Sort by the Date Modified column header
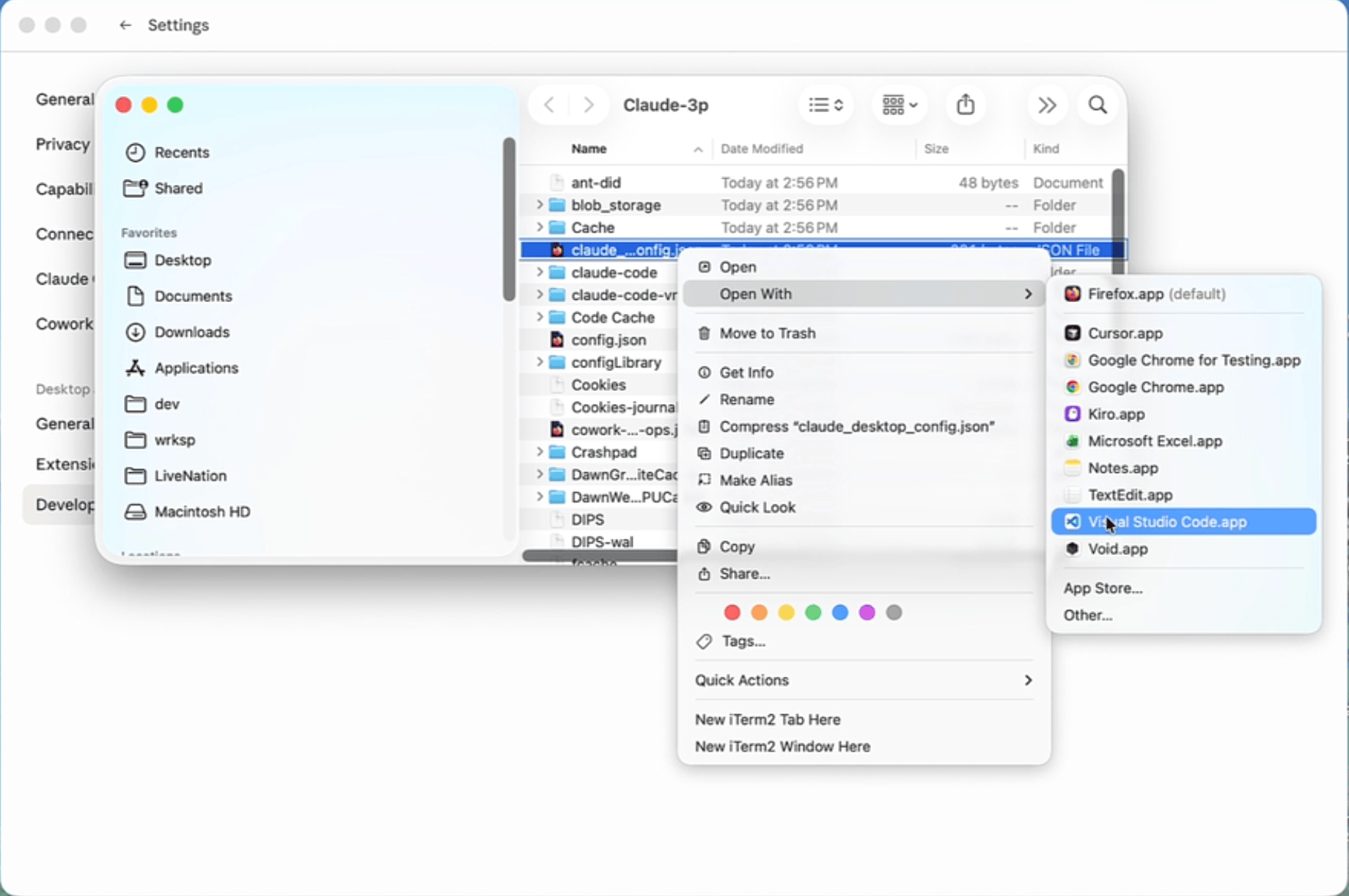The height and width of the screenshot is (896, 1349). tap(762, 149)
